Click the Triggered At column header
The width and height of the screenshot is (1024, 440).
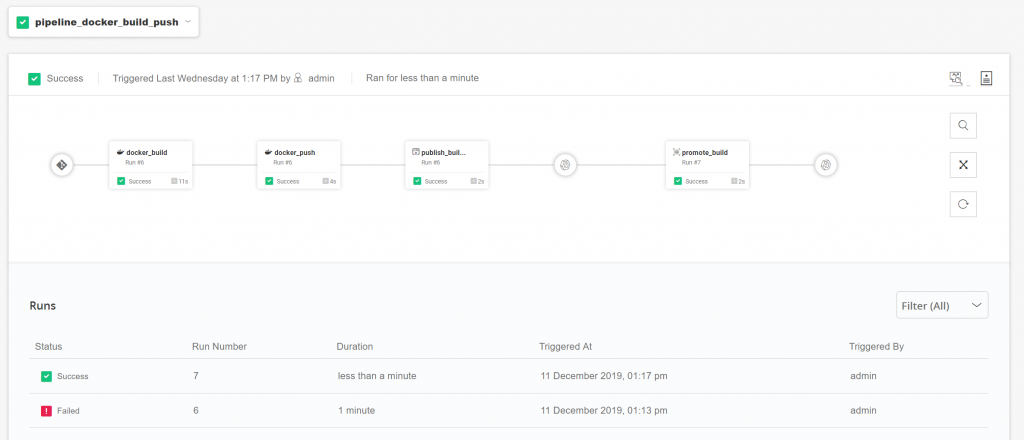click(565, 346)
